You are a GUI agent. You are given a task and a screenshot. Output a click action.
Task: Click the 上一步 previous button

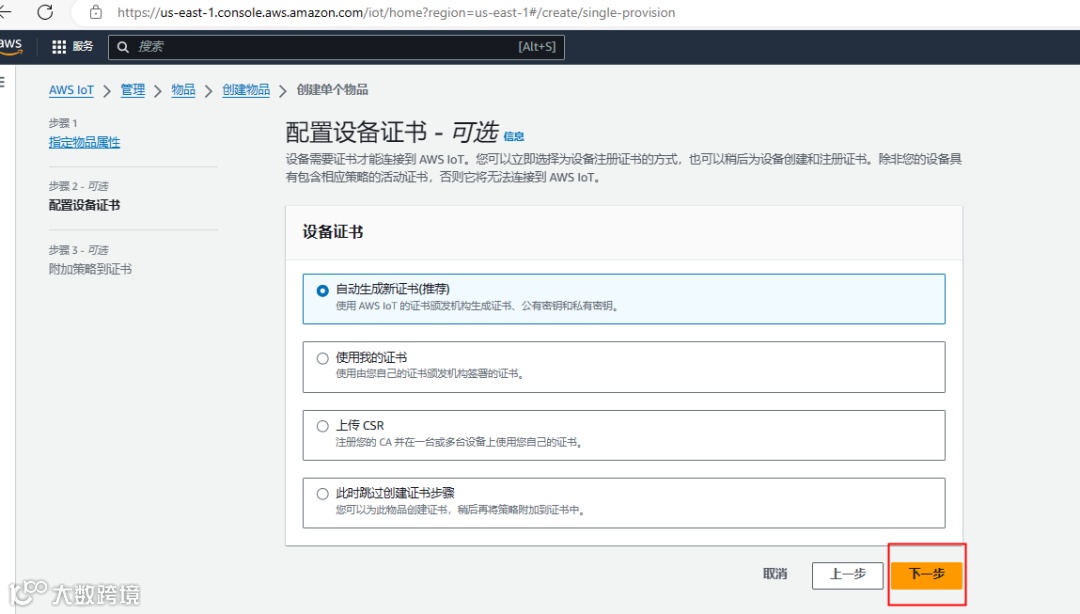pos(847,575)
